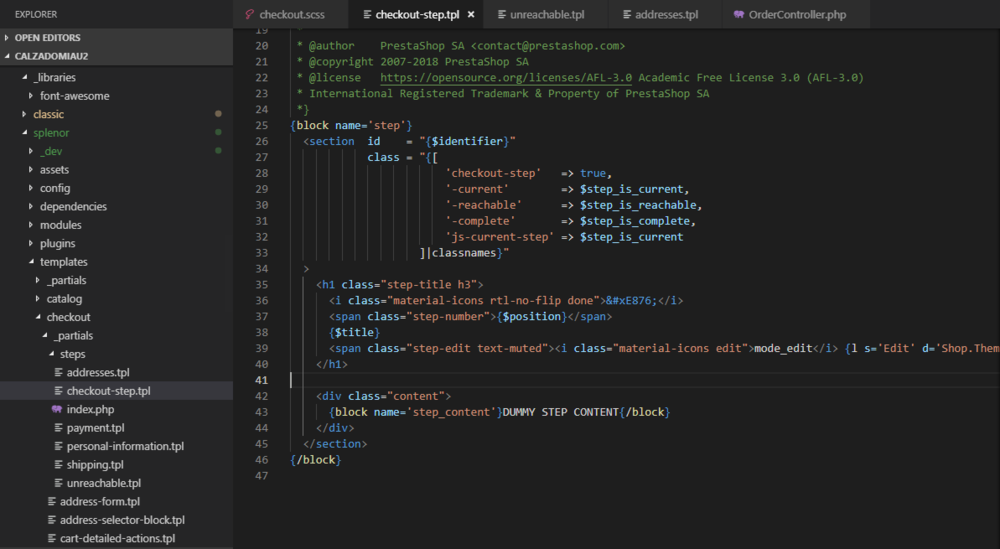The image size is (1000, 549).
Task: Switch to the unreachable.tpl tab
Action: pos(546,15)
